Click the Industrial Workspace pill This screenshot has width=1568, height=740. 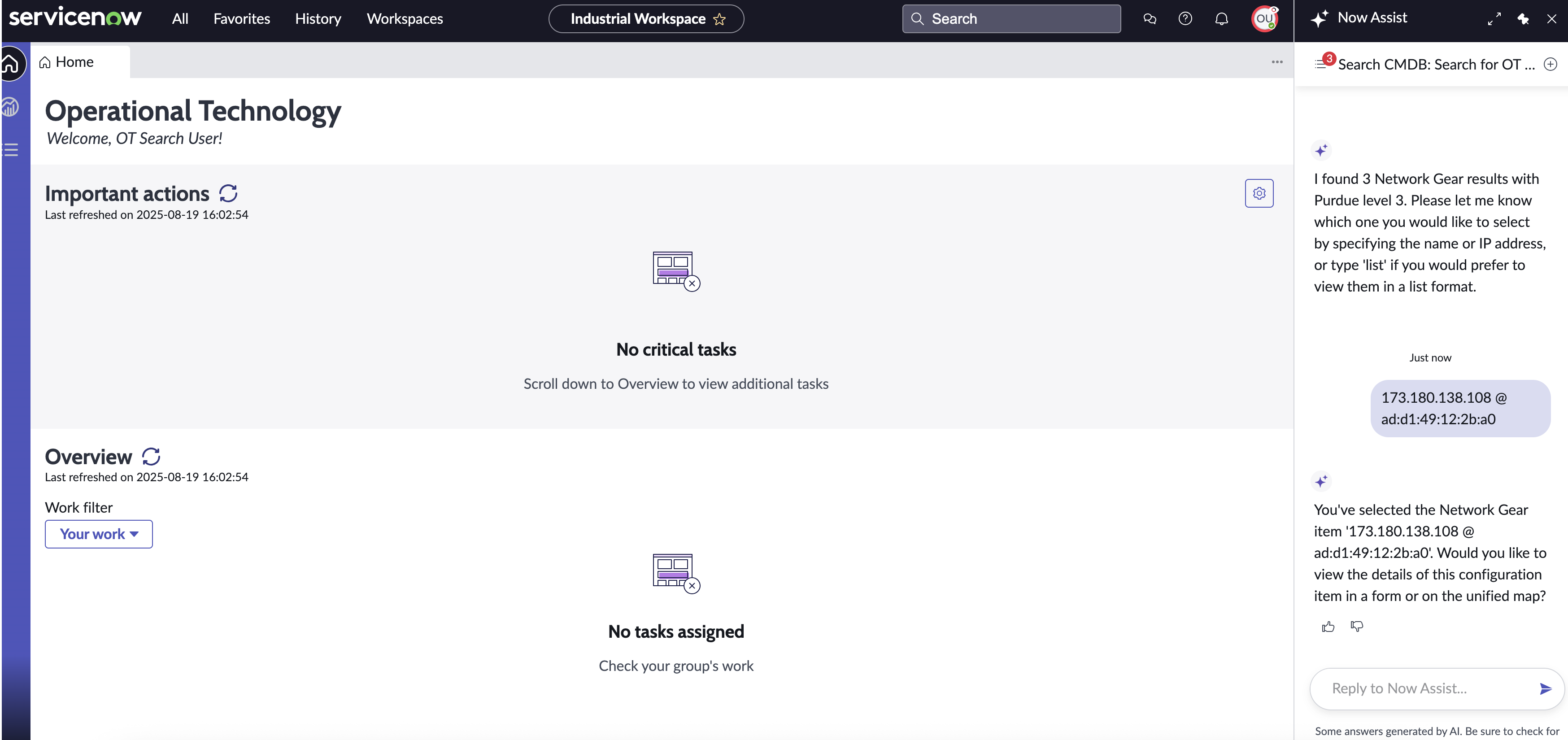tap(646, 19)
